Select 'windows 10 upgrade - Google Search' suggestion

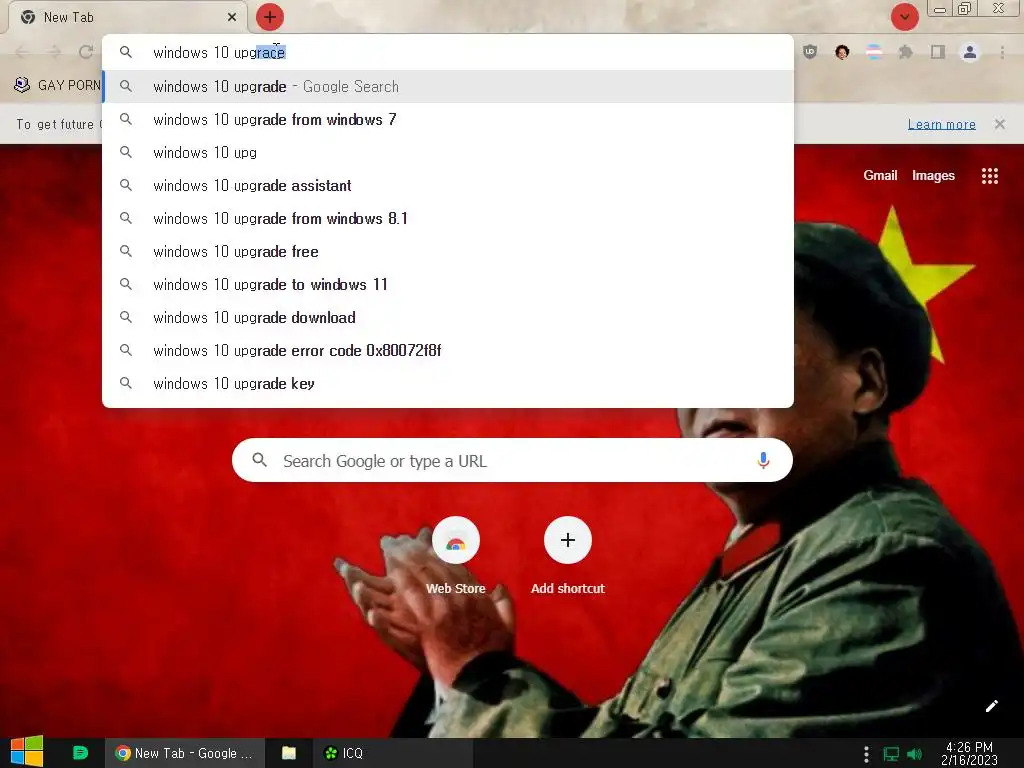(x=447, y=86)
